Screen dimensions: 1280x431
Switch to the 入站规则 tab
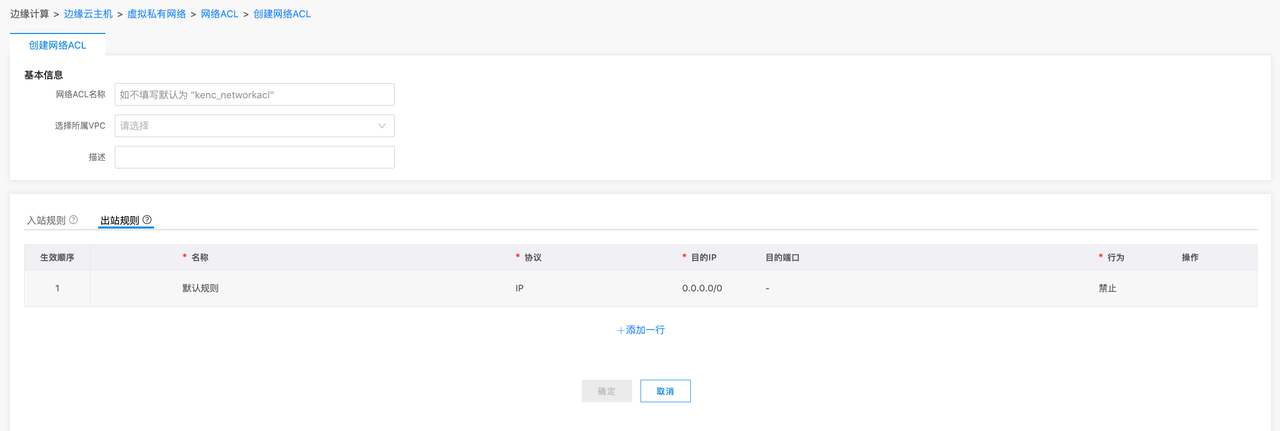[x=46, y=220]
